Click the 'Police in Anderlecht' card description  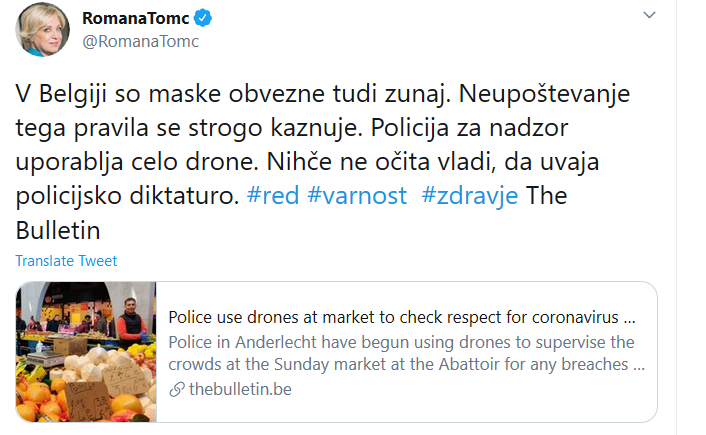(x=407, y=353)
